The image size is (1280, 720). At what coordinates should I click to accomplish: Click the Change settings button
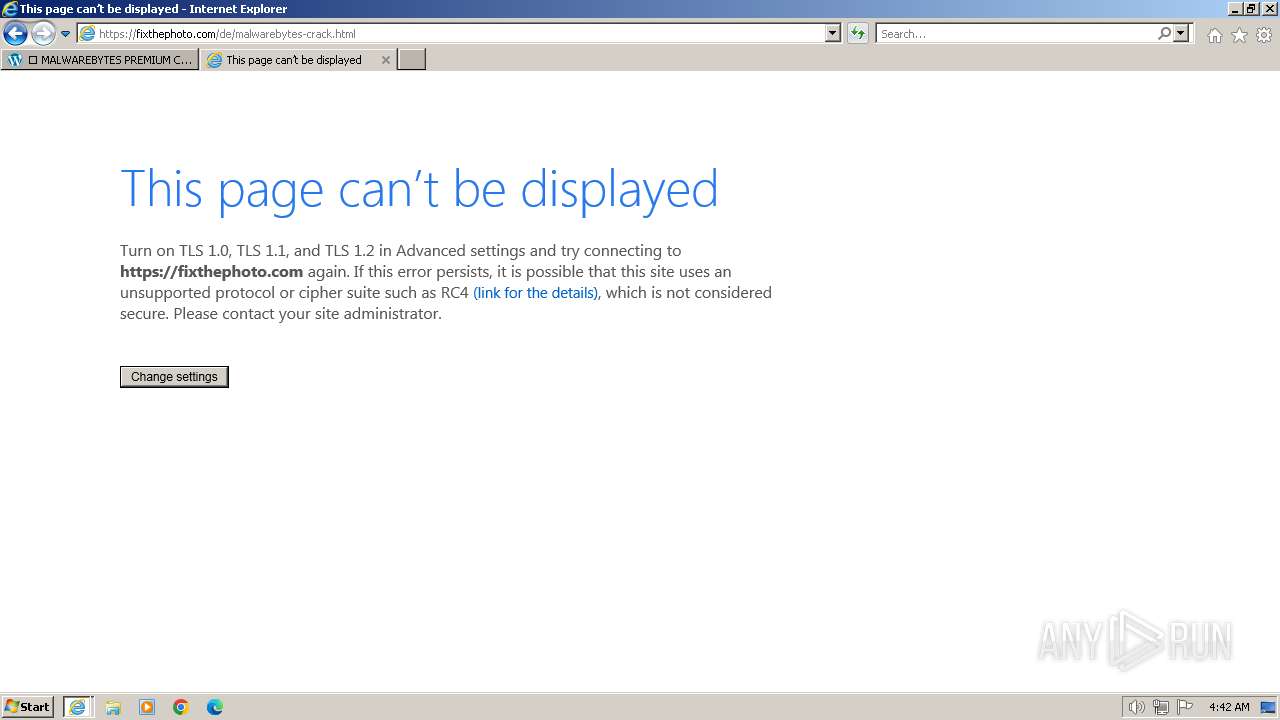click(x=174, y=377)
